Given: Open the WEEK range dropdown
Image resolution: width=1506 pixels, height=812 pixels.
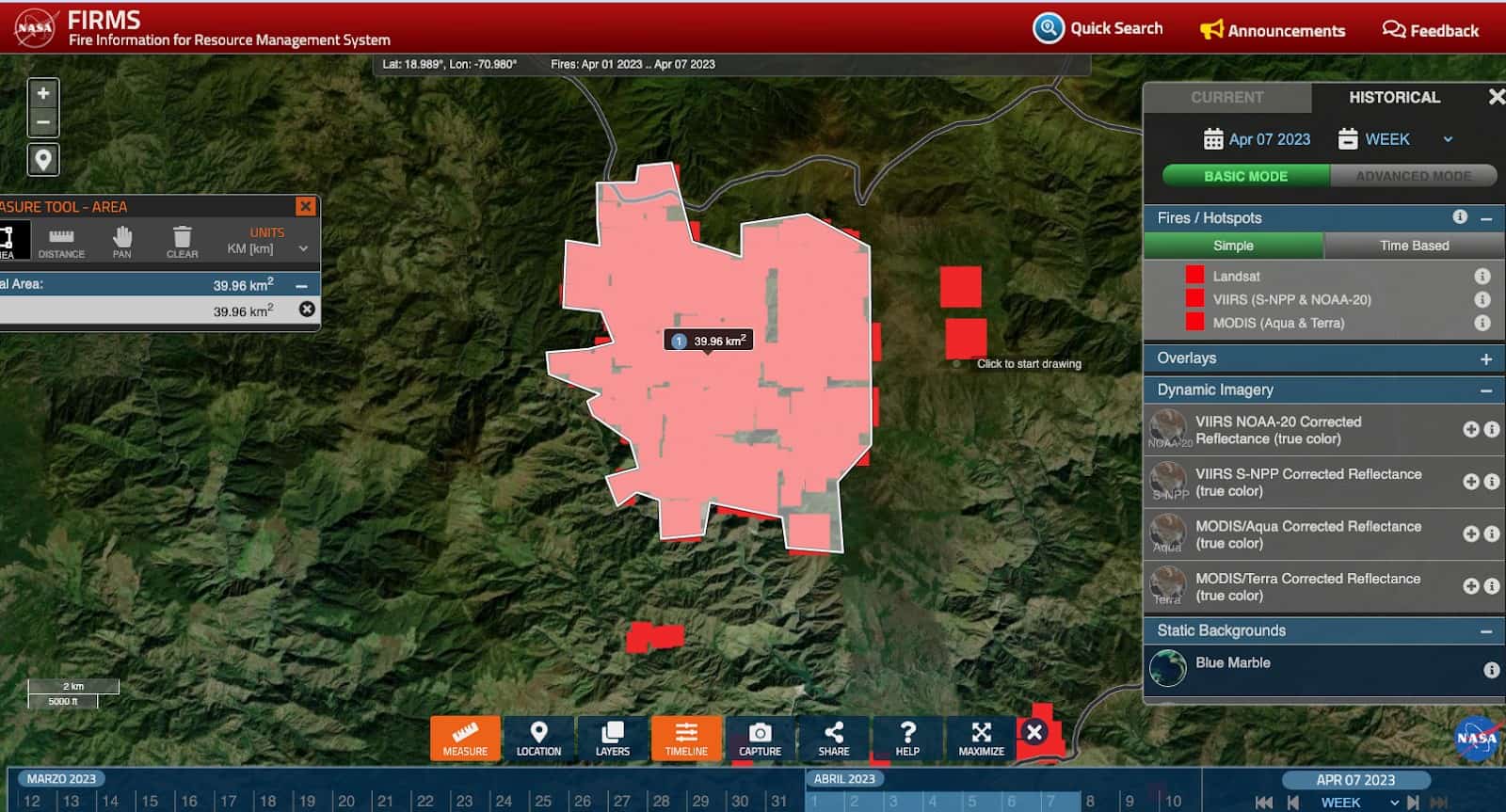Looking at the screenshot, I should pyautogui.click(x=1397, y=139).
